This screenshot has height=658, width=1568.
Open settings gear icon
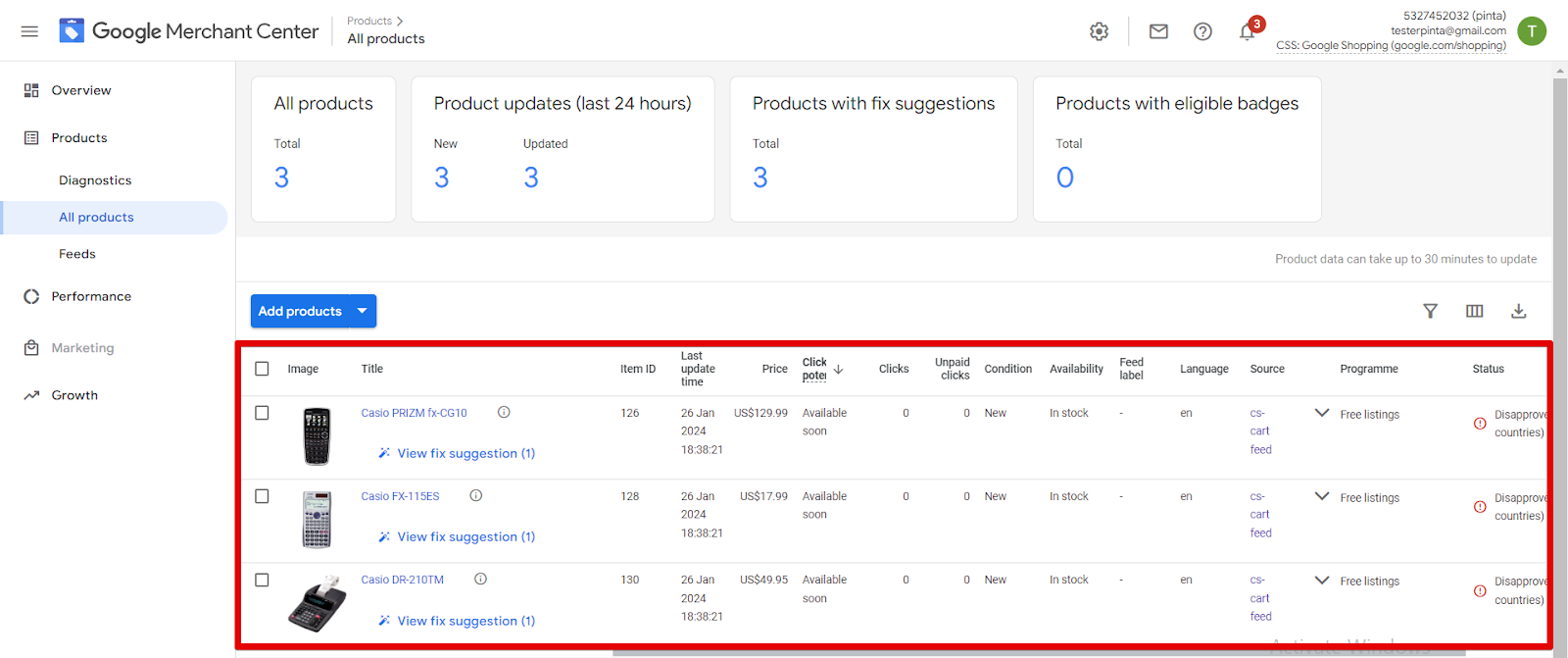[1100, 31]
